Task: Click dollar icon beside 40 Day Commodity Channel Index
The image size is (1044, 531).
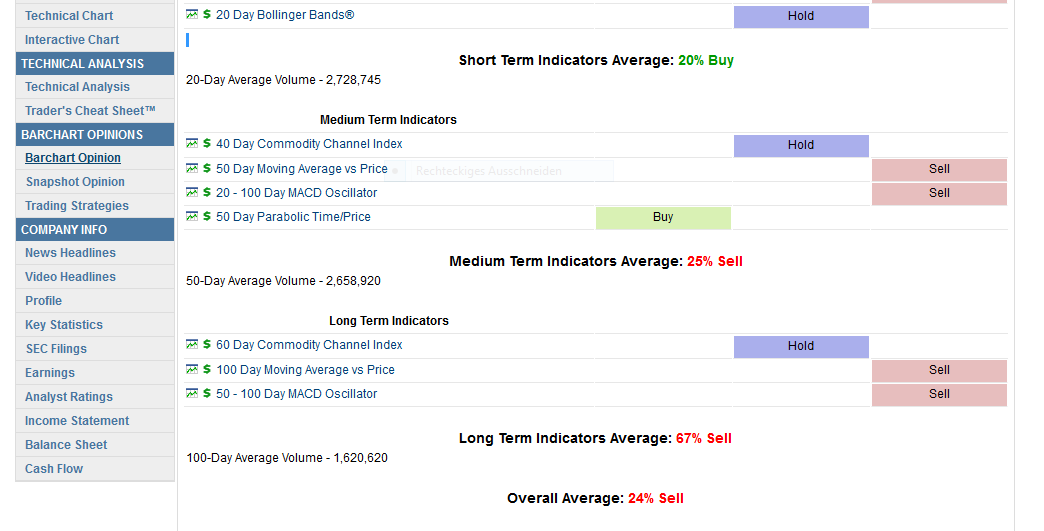Action: pyautogui.click(x=207, y=144)
